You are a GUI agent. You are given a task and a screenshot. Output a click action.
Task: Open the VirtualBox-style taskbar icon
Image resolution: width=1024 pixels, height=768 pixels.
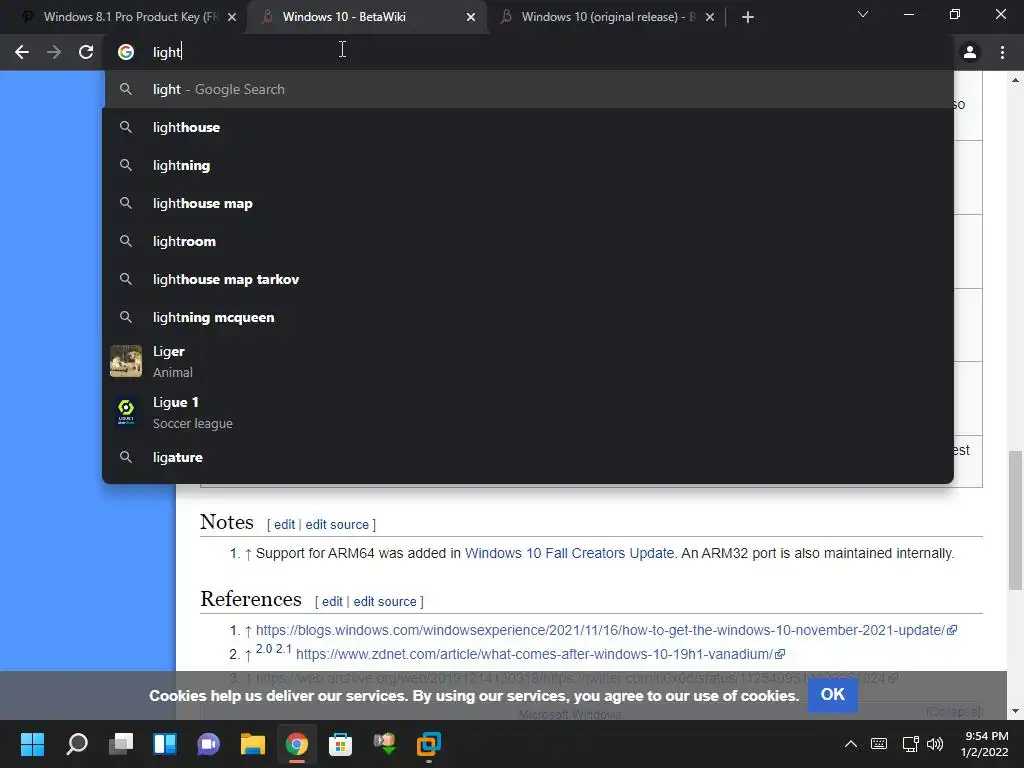click(428, 744)
